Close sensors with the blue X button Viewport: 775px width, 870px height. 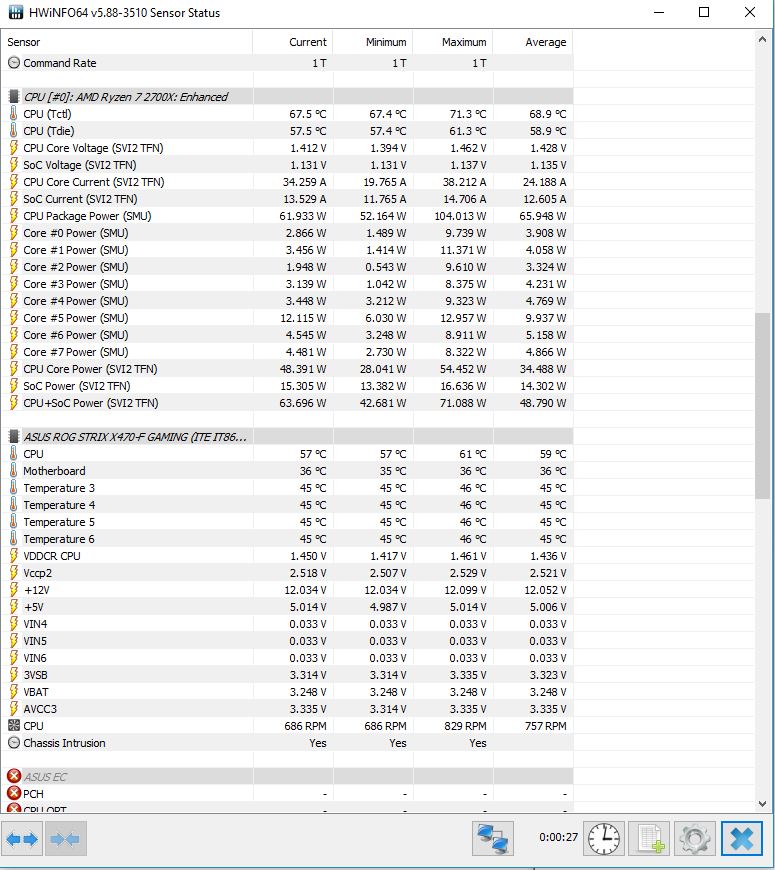point(742,838)
